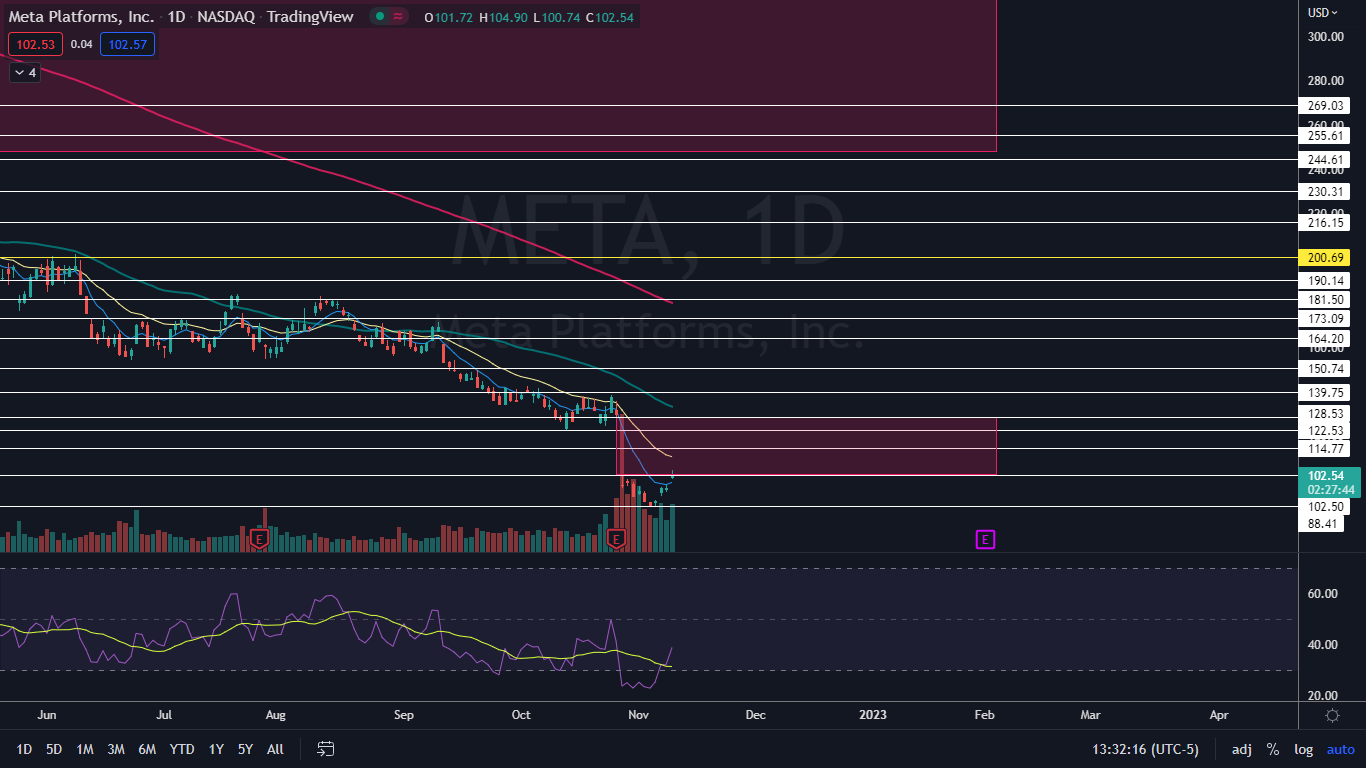Select the 6M time range
This screenshot has height=768, width=1366.
[147, 749]
